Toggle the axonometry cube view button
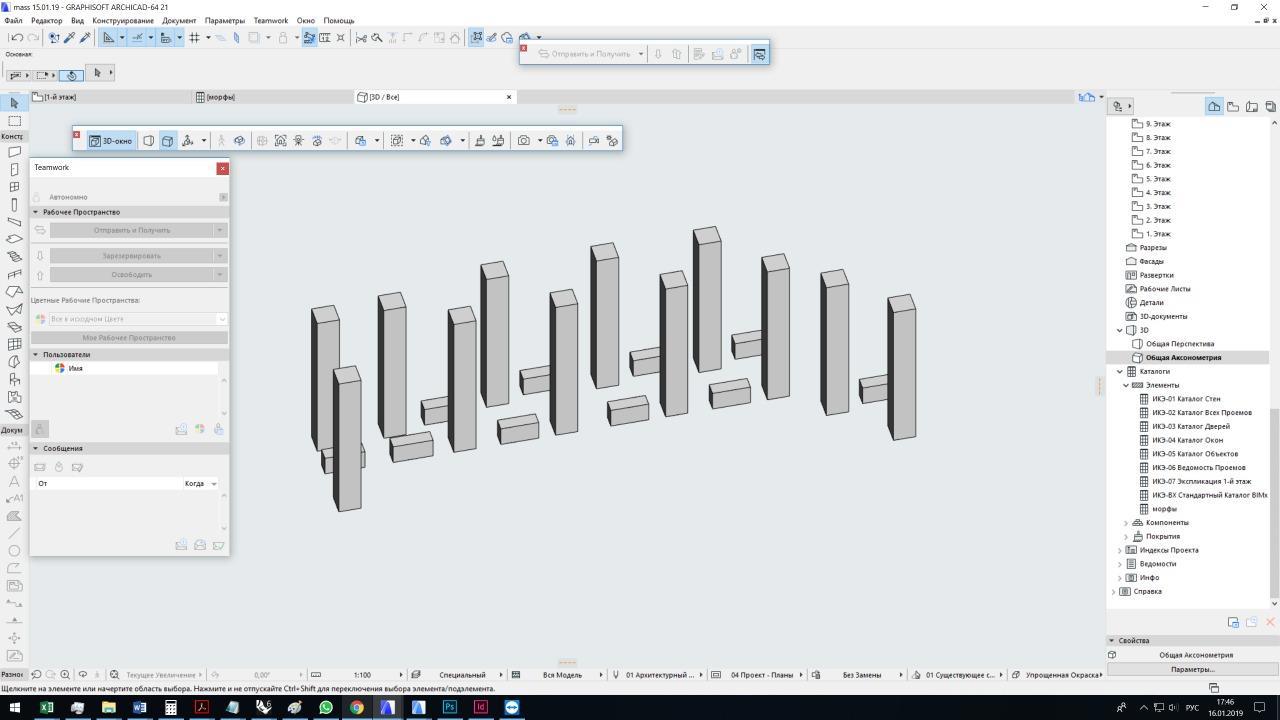Image resolution: width=1280 pixels, height=720 pixels. [167, 141]
